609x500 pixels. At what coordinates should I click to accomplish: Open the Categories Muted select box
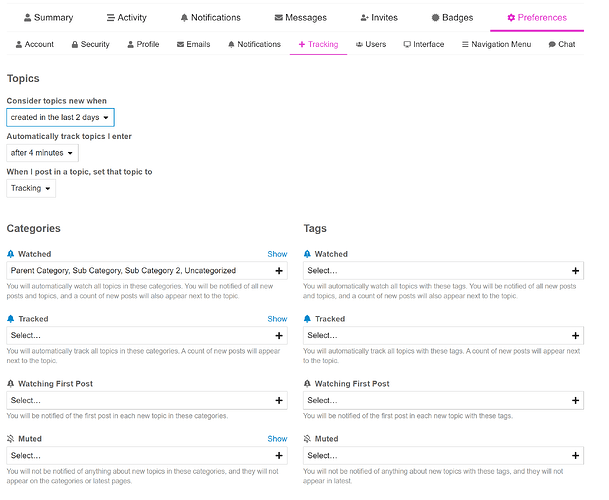tap(147, 456)
